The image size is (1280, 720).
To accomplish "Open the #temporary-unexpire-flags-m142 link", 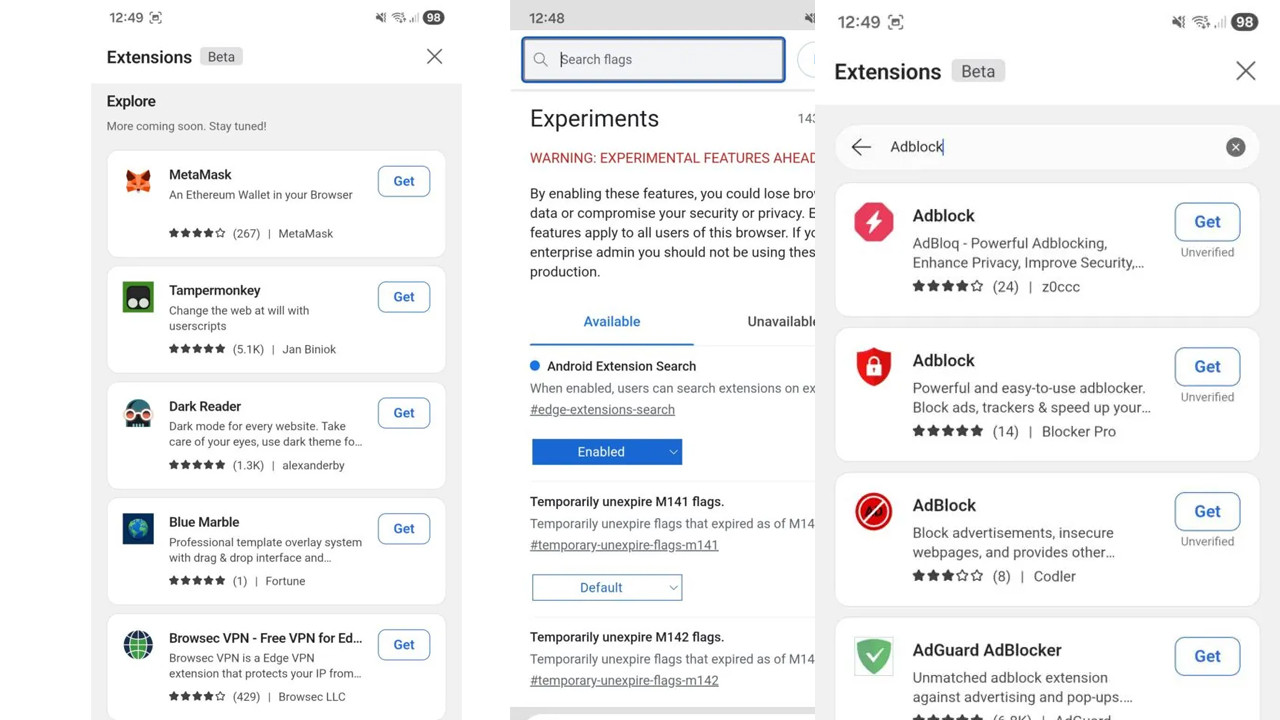I will [624, 680].
